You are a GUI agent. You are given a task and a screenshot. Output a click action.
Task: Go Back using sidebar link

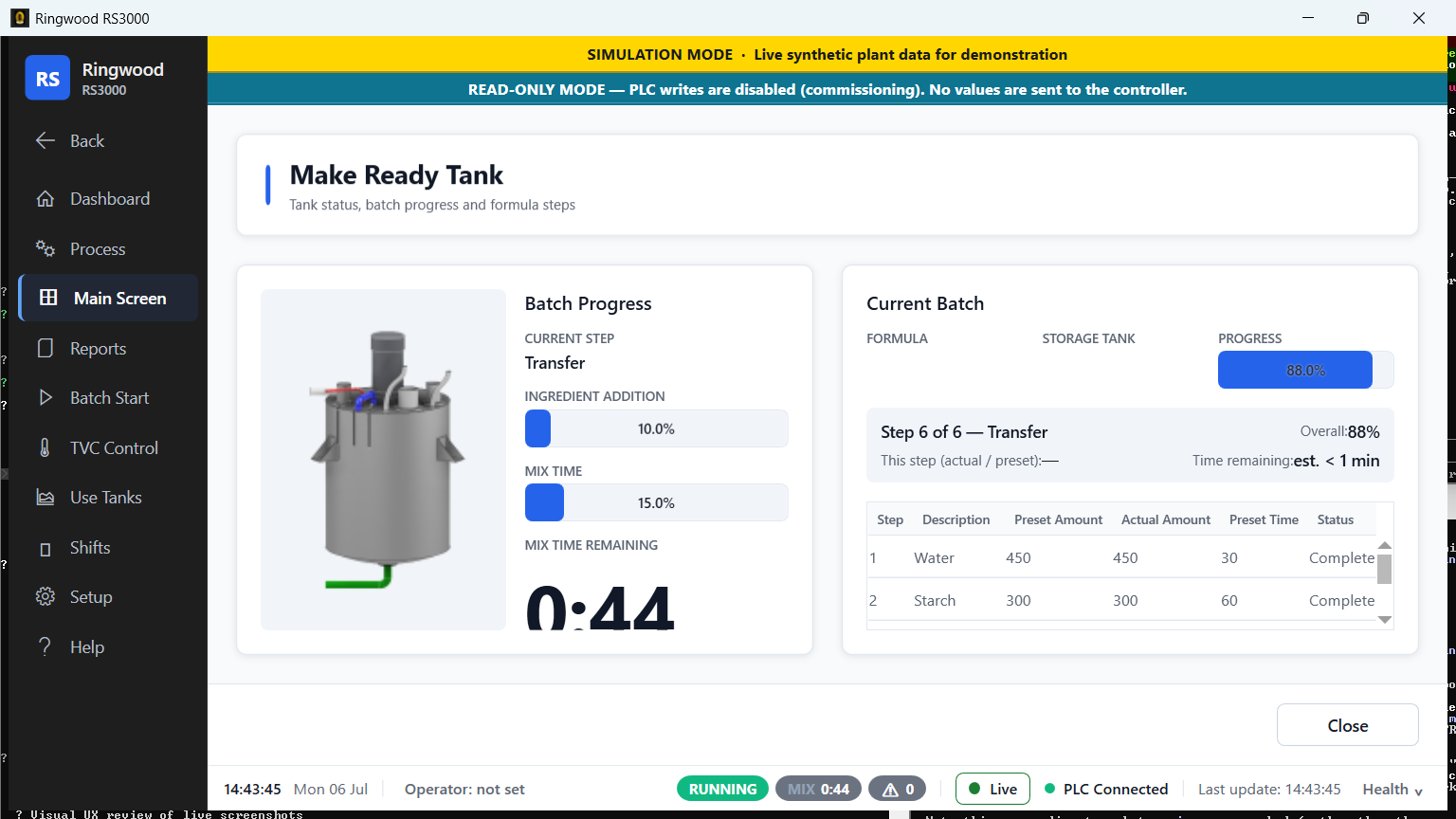(108, 140)
